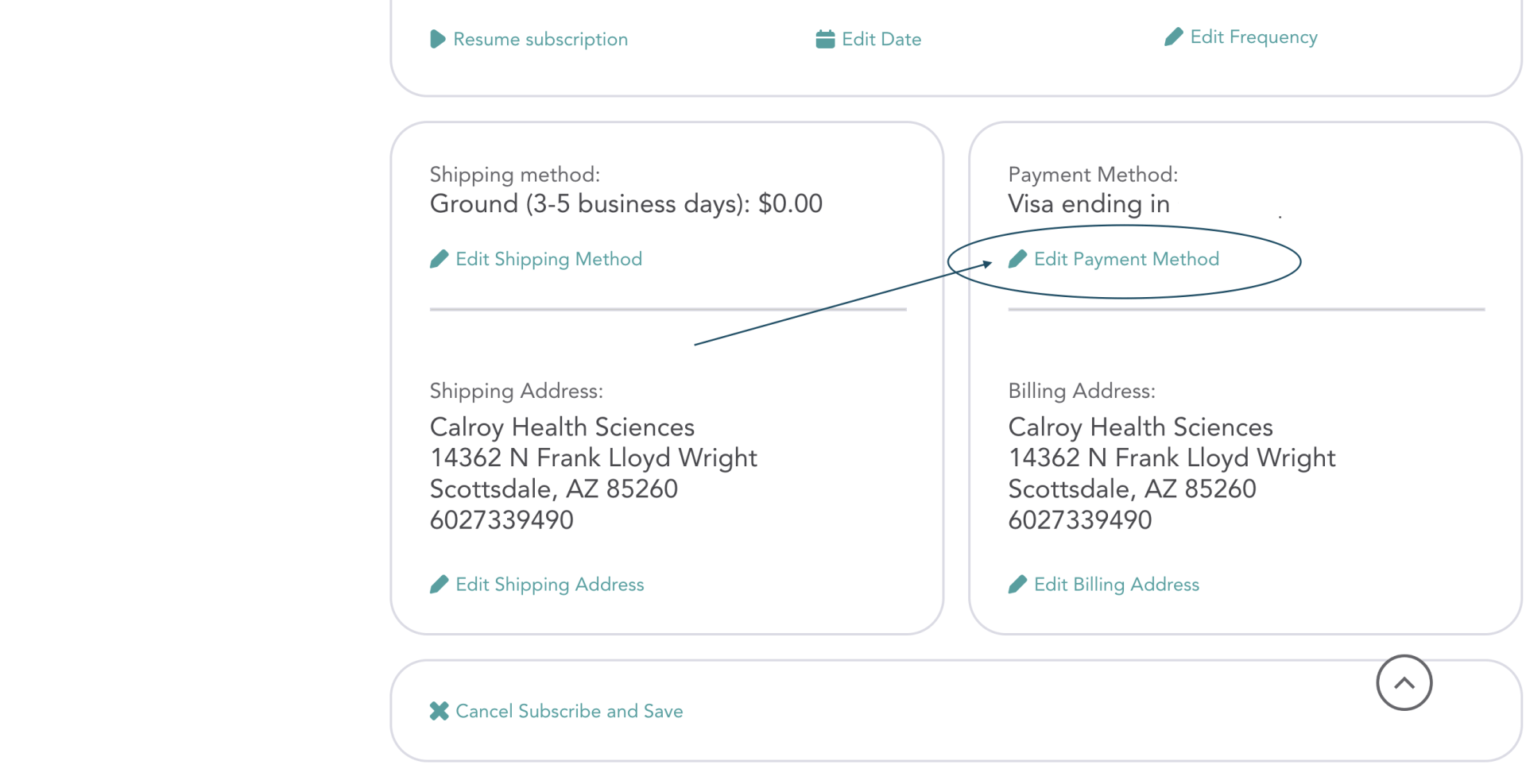Click the pencil icon beside Edit Billing Address
Screen dimensions: 1526x784
point(1017,585)
